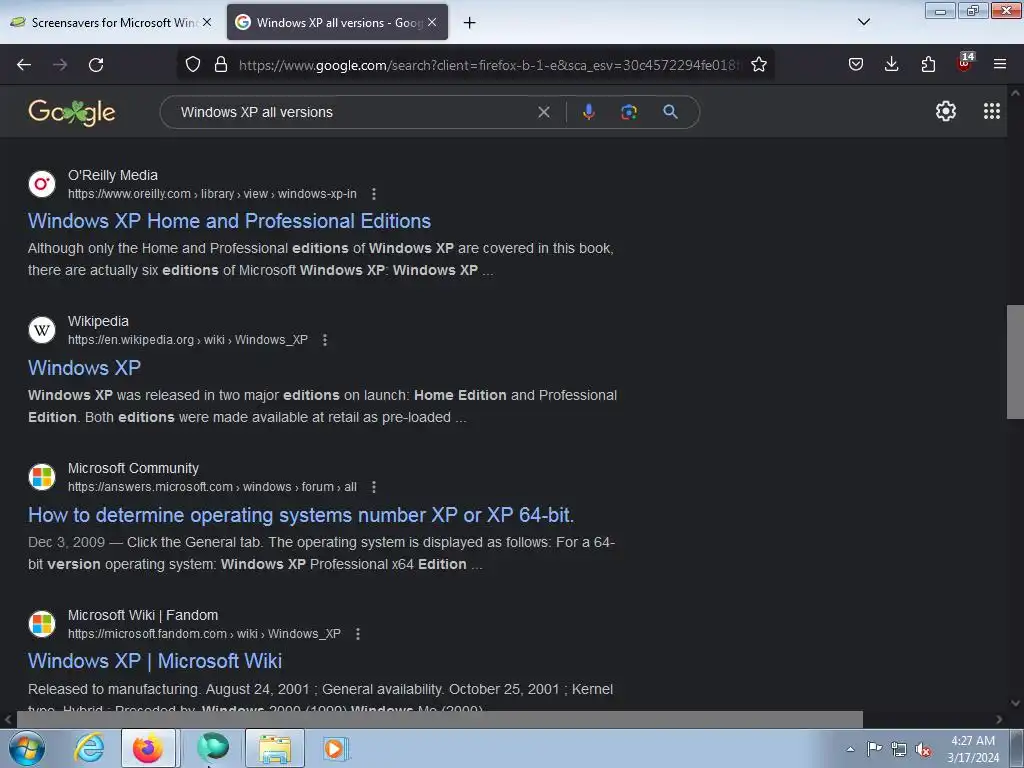Click the Wikipedia site name
This screenshot has height=768, width=1024.
98,321
